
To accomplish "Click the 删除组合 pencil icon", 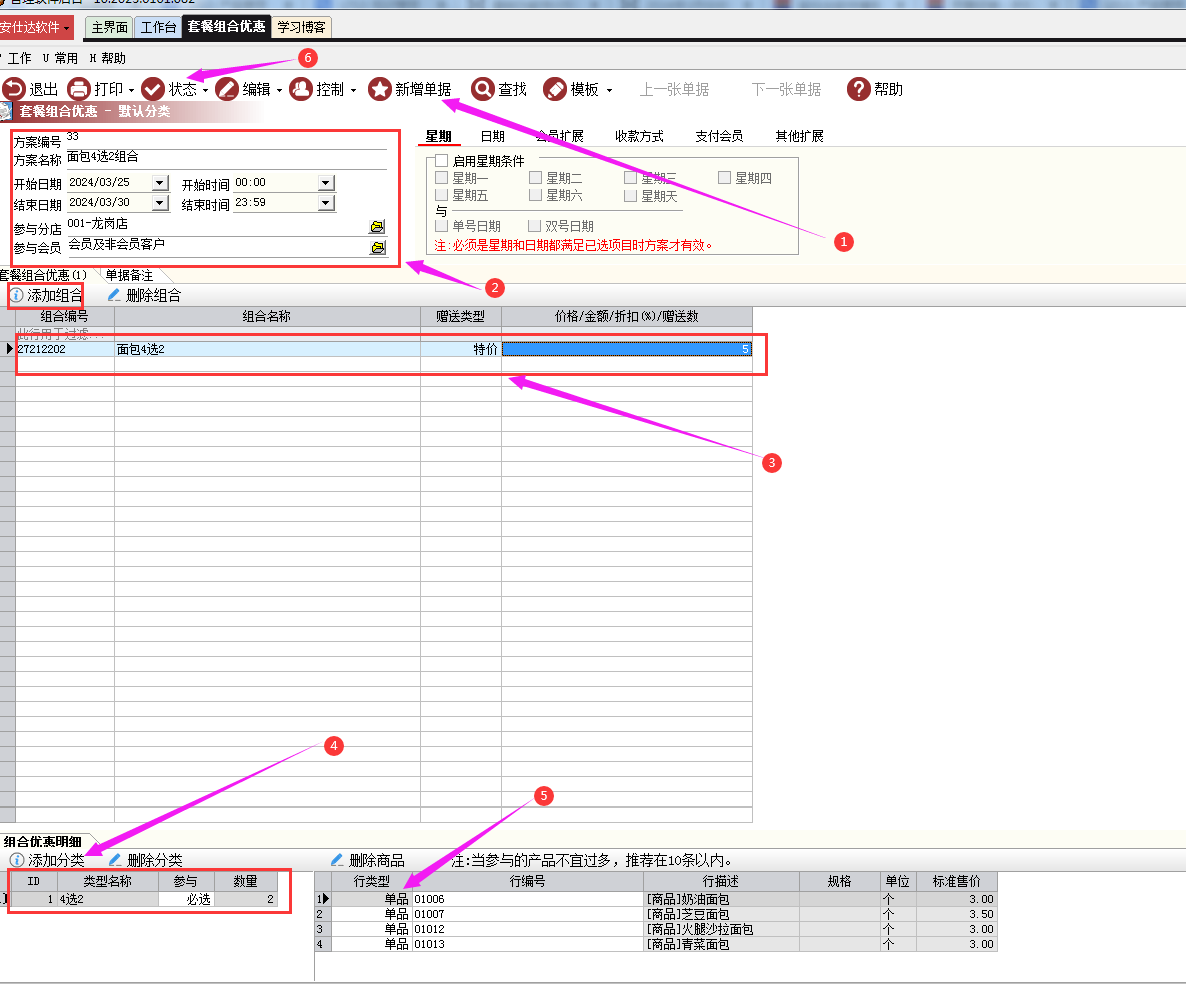I will pyautogui.click(x=114, y=295).
